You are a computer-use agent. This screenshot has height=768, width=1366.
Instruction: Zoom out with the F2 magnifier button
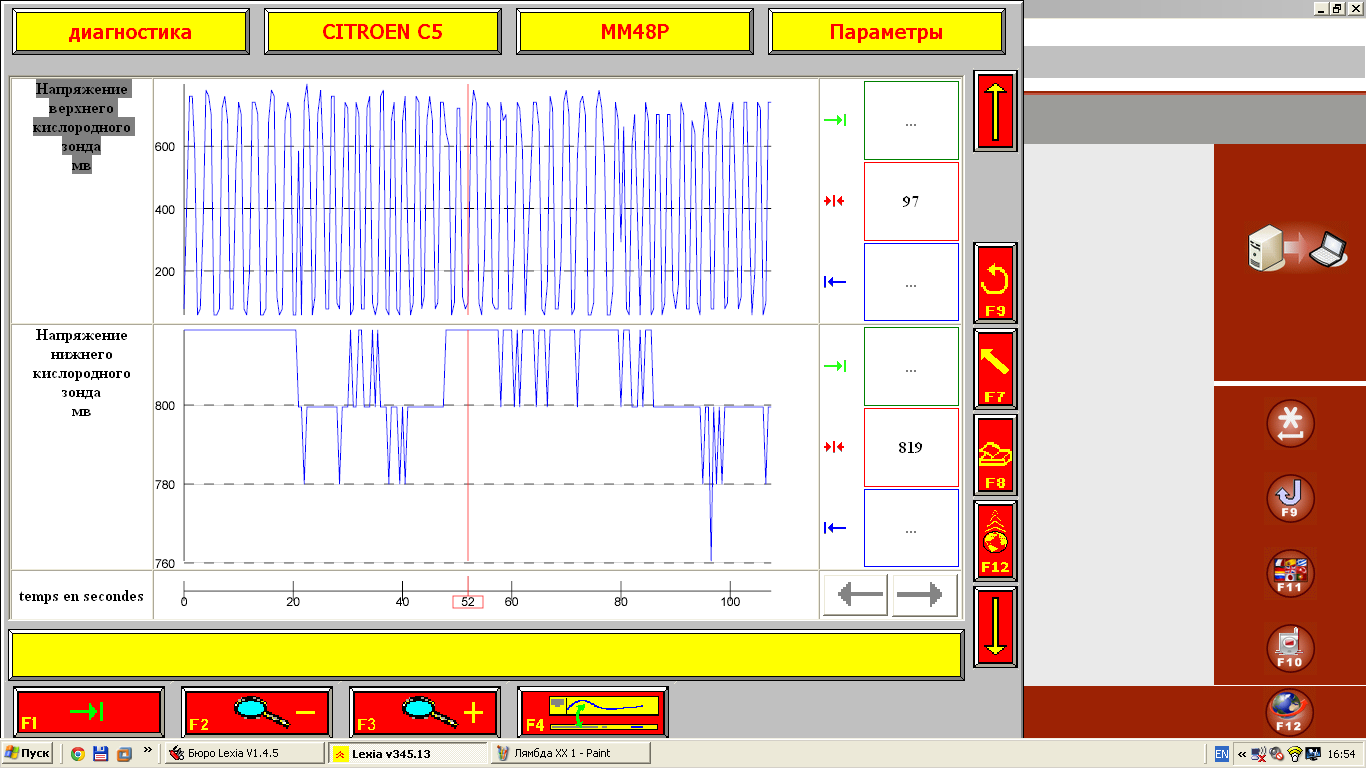pos(257,711)
